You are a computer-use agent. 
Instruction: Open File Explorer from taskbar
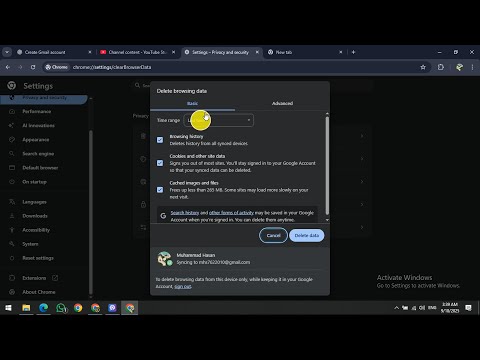tap(26, 308)
